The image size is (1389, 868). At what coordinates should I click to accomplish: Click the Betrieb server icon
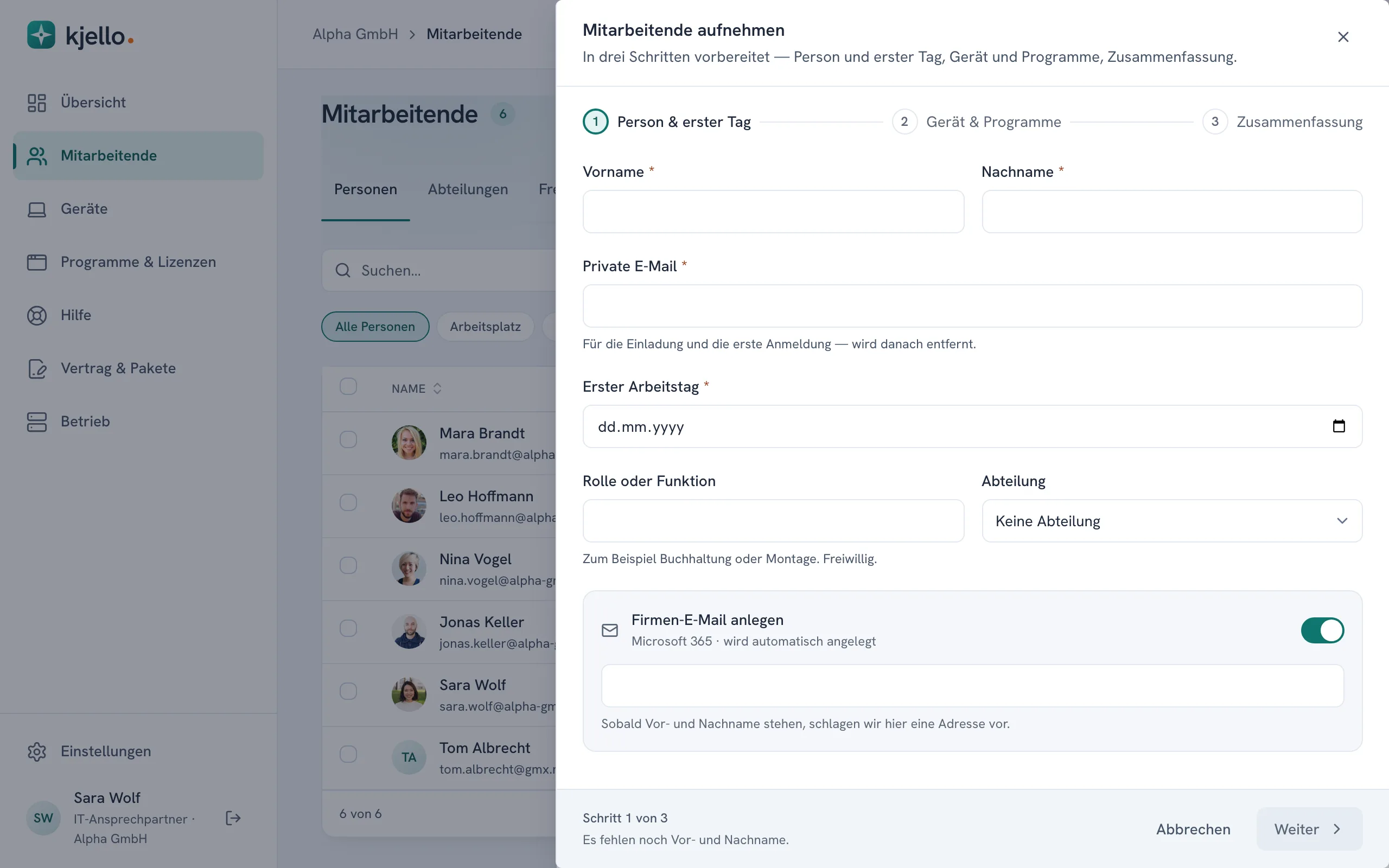(x=37, y=422)
